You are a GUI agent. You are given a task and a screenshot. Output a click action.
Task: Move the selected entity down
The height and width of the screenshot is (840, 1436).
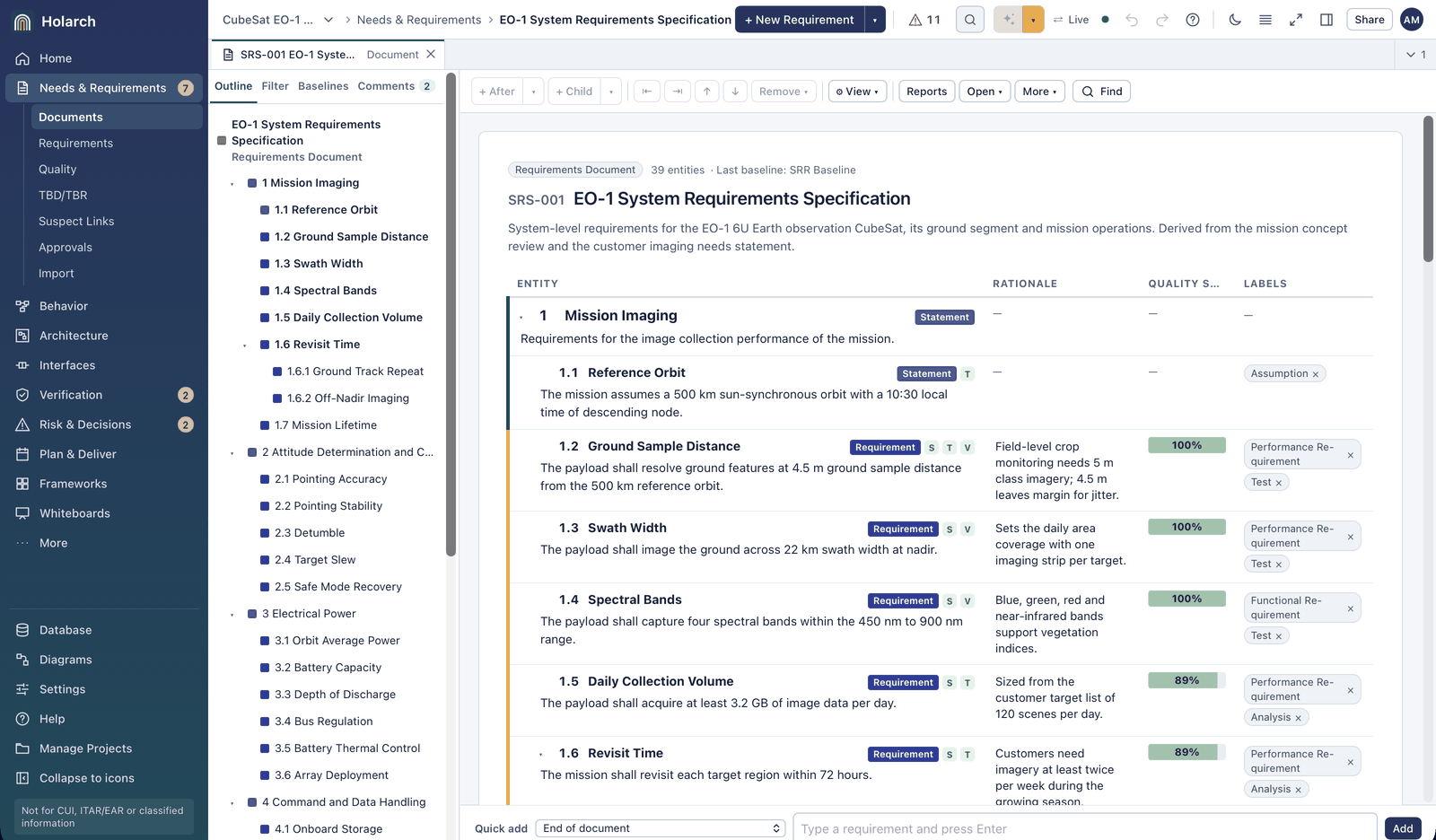click(735, 92)
